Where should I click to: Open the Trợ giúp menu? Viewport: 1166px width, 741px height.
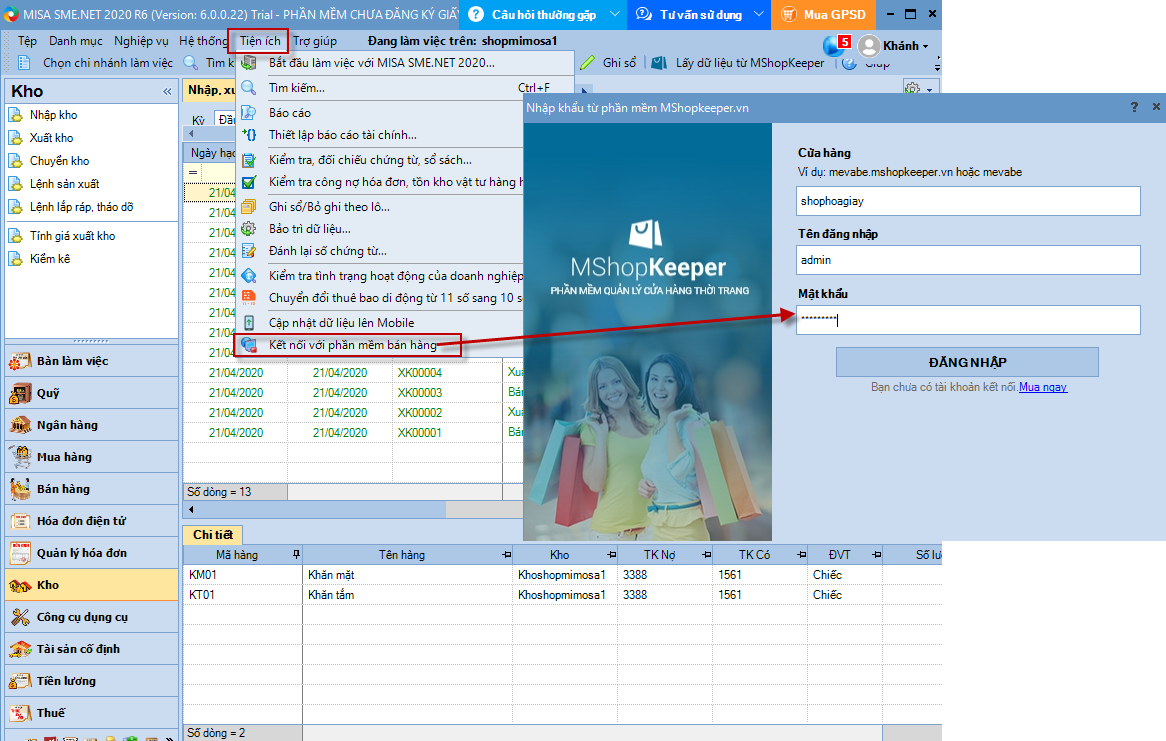point(315,41)
